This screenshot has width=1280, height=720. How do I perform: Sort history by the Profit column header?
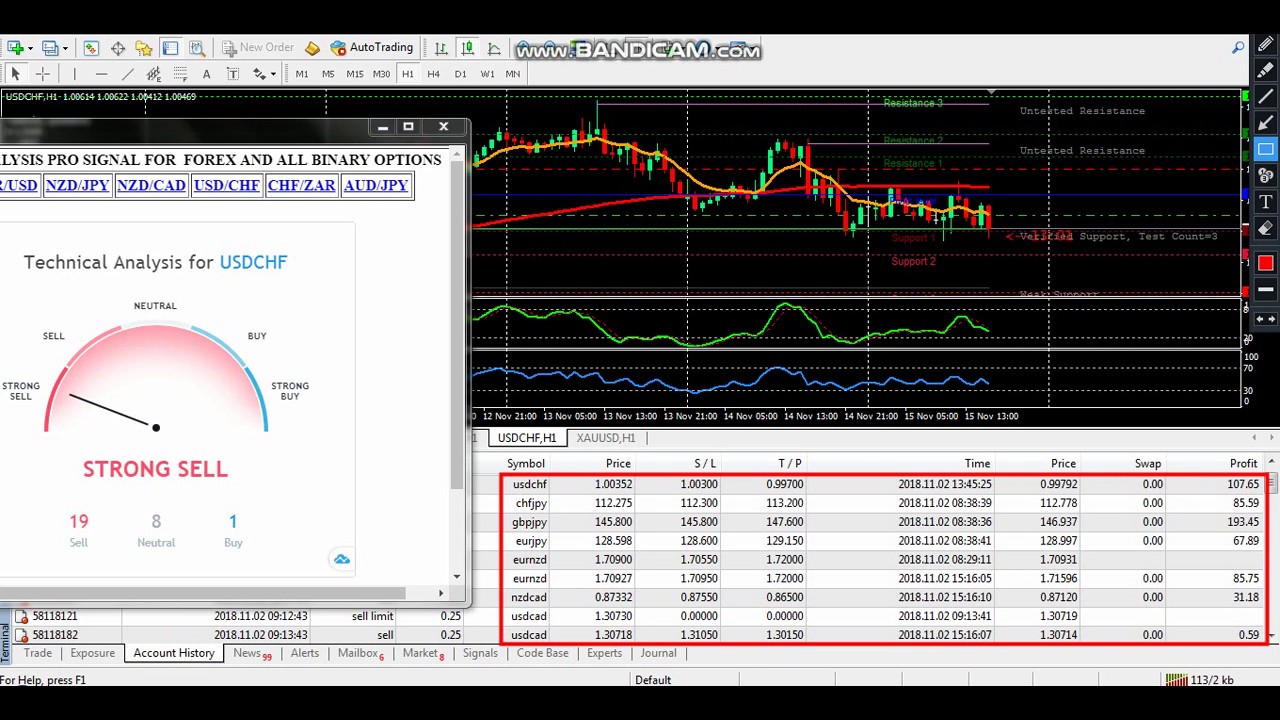coord(1243,464)
